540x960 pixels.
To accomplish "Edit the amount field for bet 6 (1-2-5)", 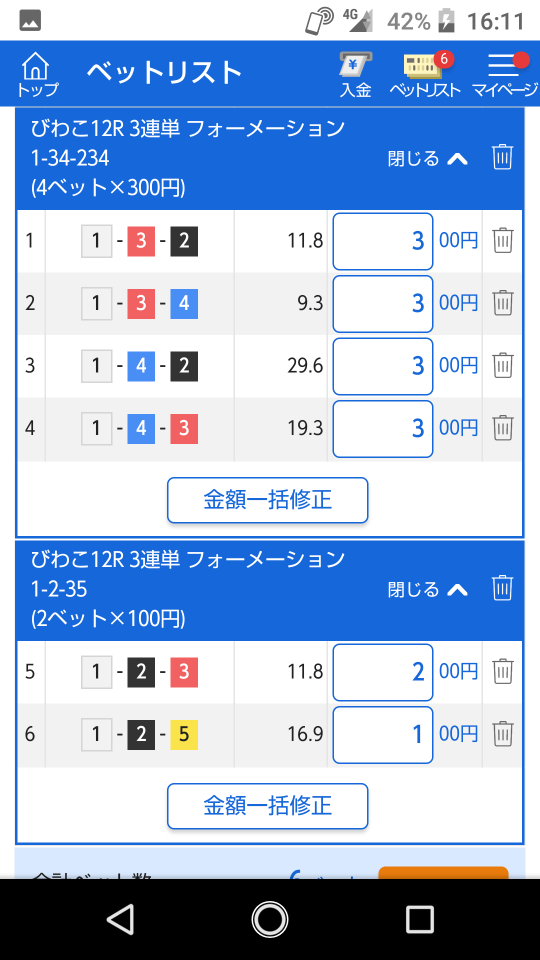I will coord(383,735).
